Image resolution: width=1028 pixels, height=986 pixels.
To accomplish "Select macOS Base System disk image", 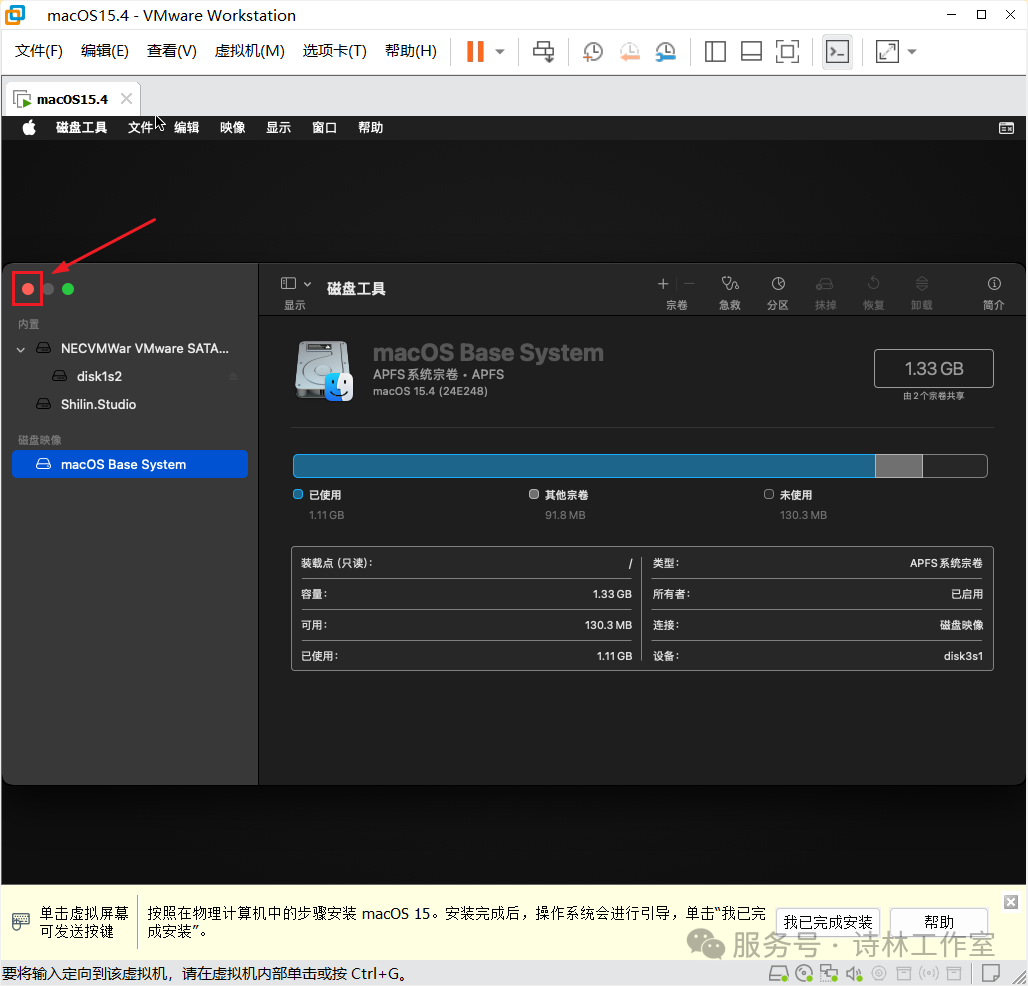I will point(130,464).
